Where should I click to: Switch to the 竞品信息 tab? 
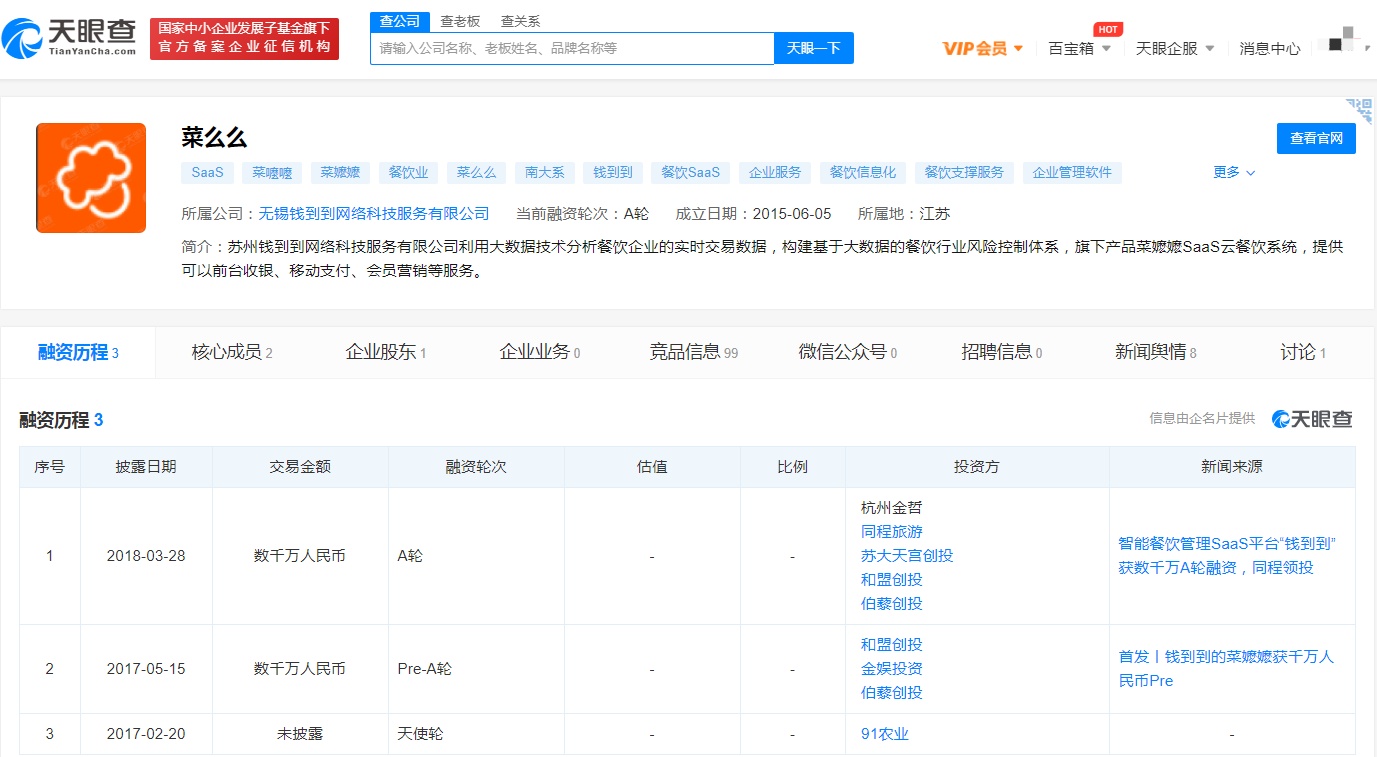[694, 352]
